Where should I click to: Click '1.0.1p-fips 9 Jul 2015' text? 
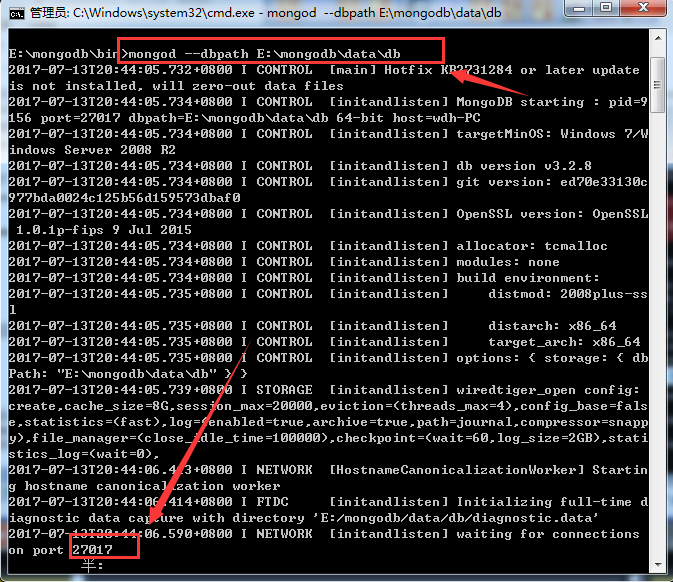[x=103, y=230]
